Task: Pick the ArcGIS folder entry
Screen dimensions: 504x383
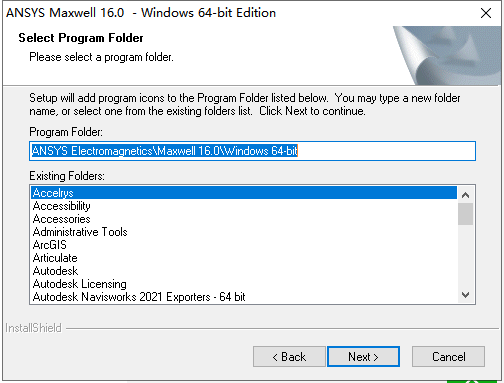Action: pos(244,245)
